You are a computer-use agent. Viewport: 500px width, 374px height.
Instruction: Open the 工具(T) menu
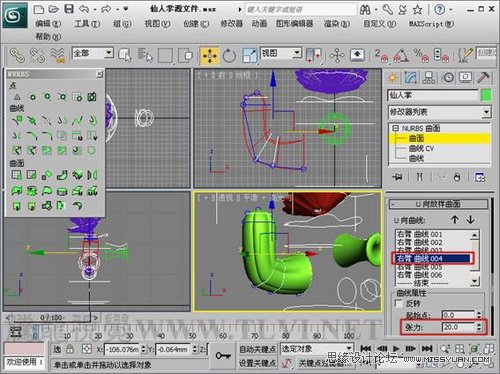click(x=87, y=24)
